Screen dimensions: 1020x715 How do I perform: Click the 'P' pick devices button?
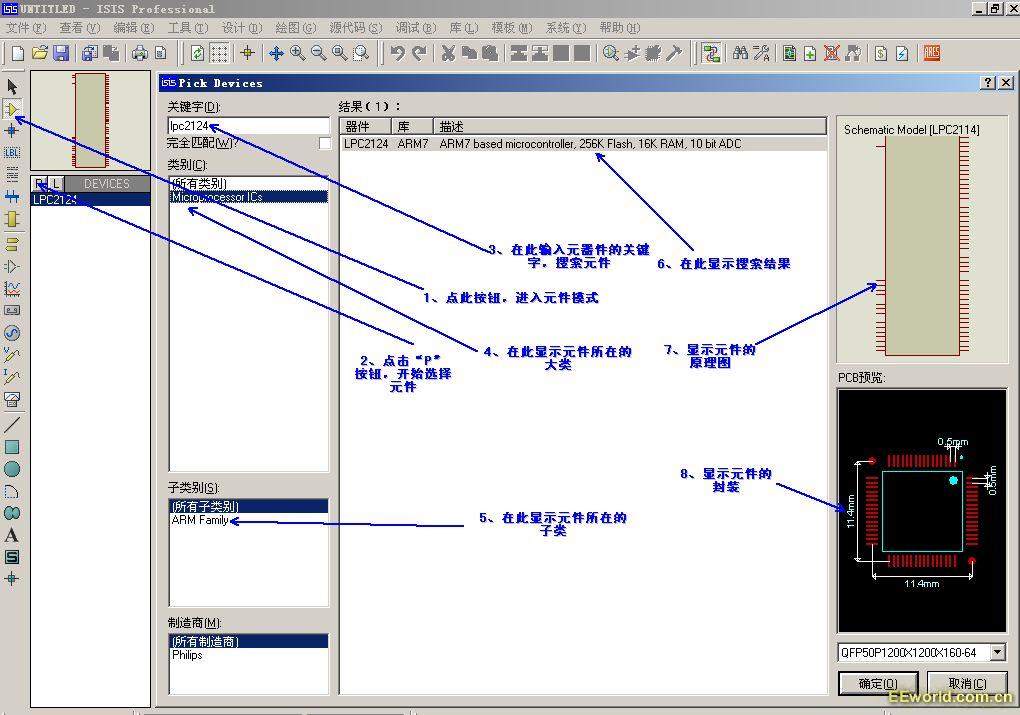click(x=40, y=184)
